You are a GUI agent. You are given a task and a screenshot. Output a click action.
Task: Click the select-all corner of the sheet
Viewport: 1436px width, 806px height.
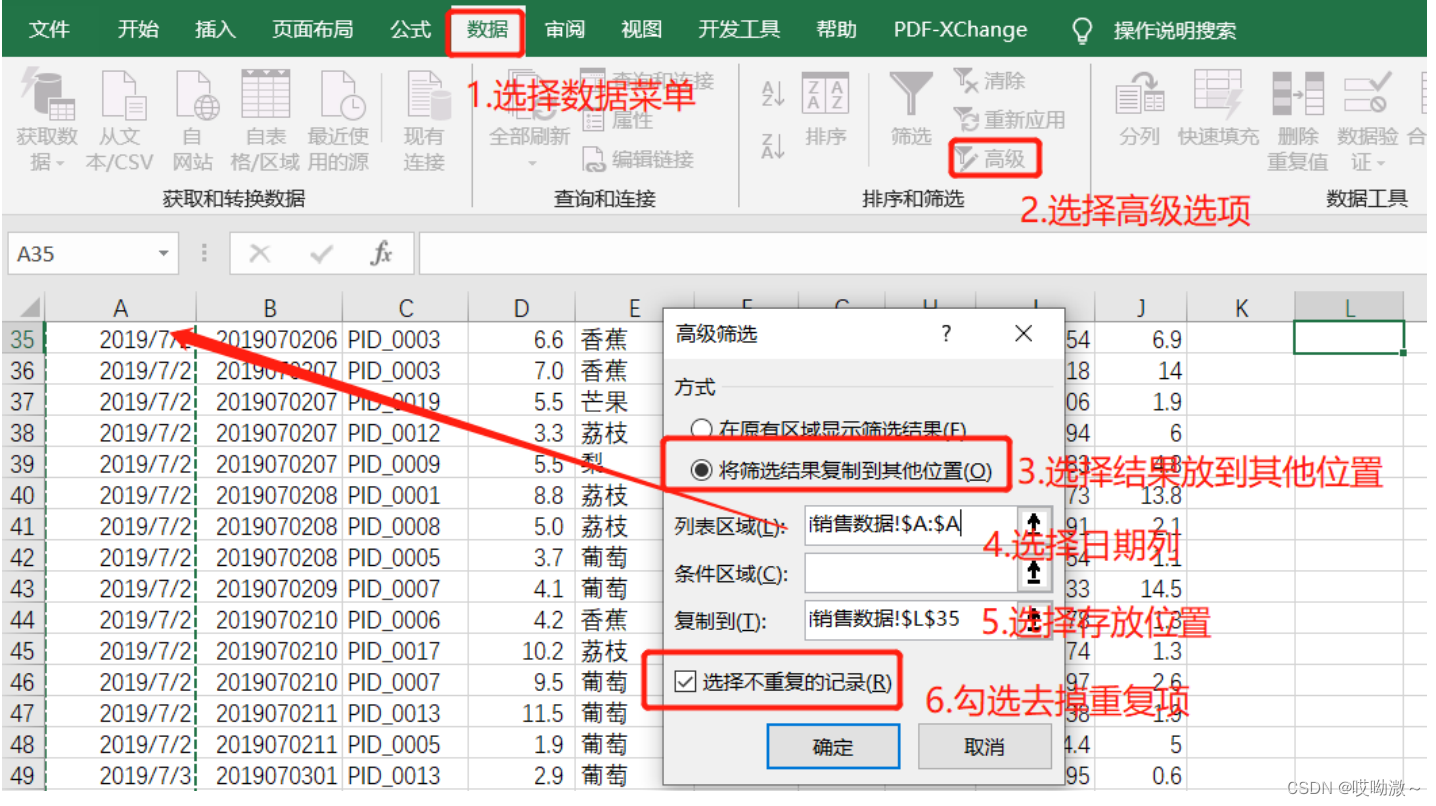[24, 308]
